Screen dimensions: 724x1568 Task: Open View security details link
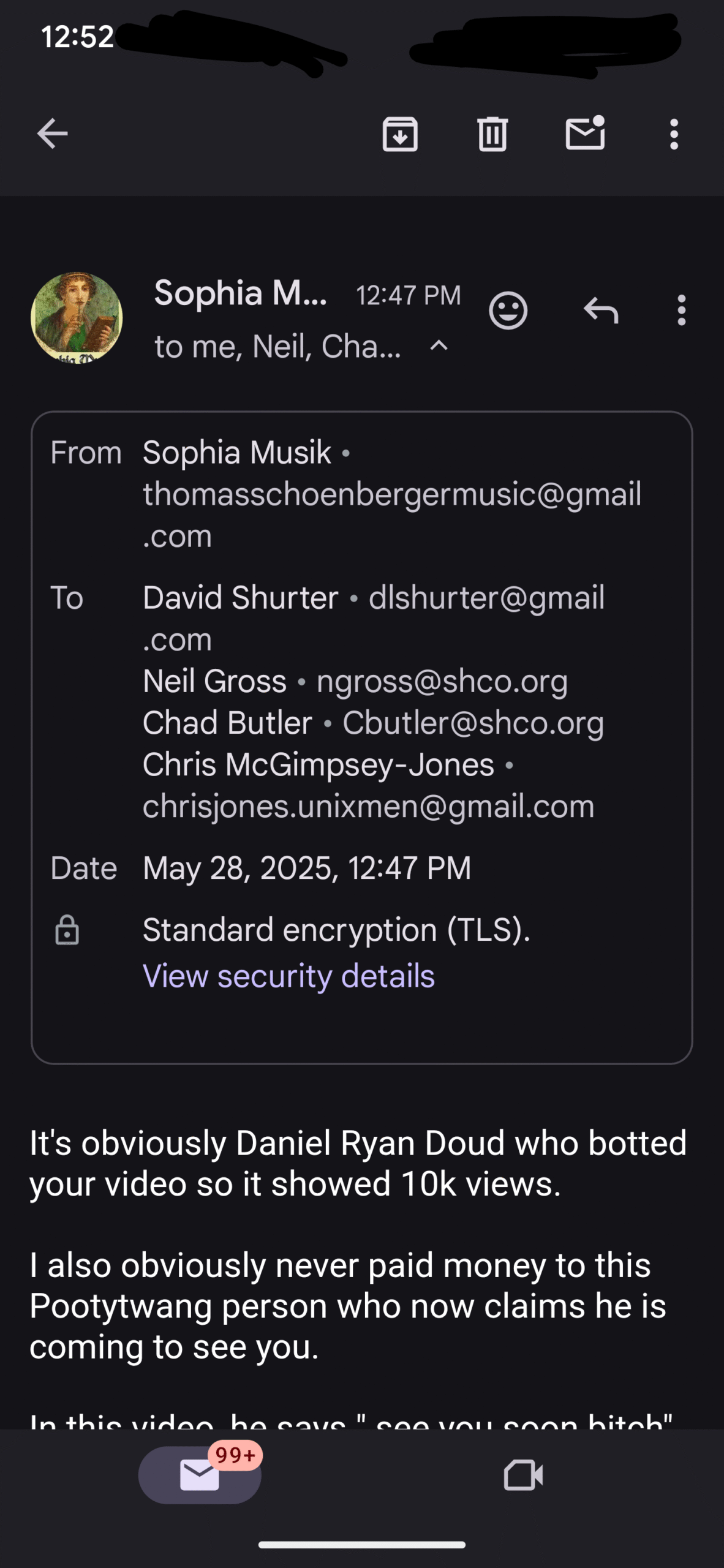tap(288, 976)
